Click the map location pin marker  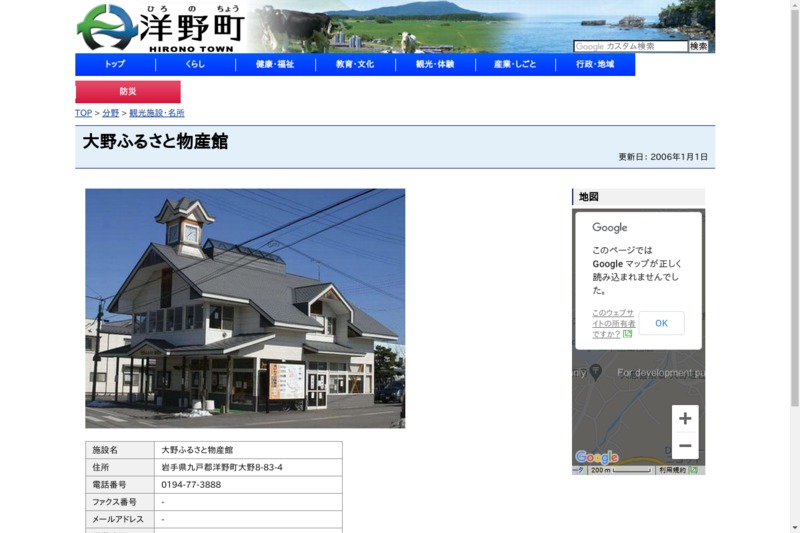tap(596, 372)
